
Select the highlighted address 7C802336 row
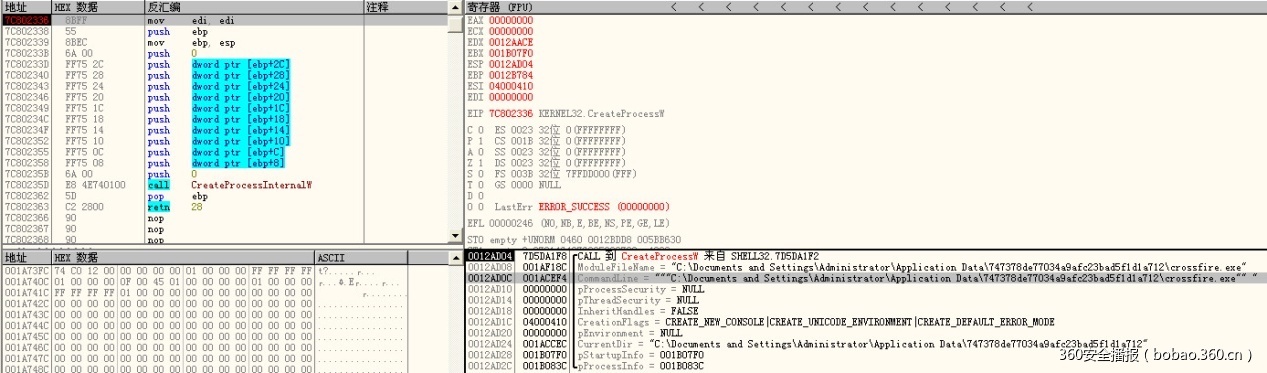click(225, 19)
